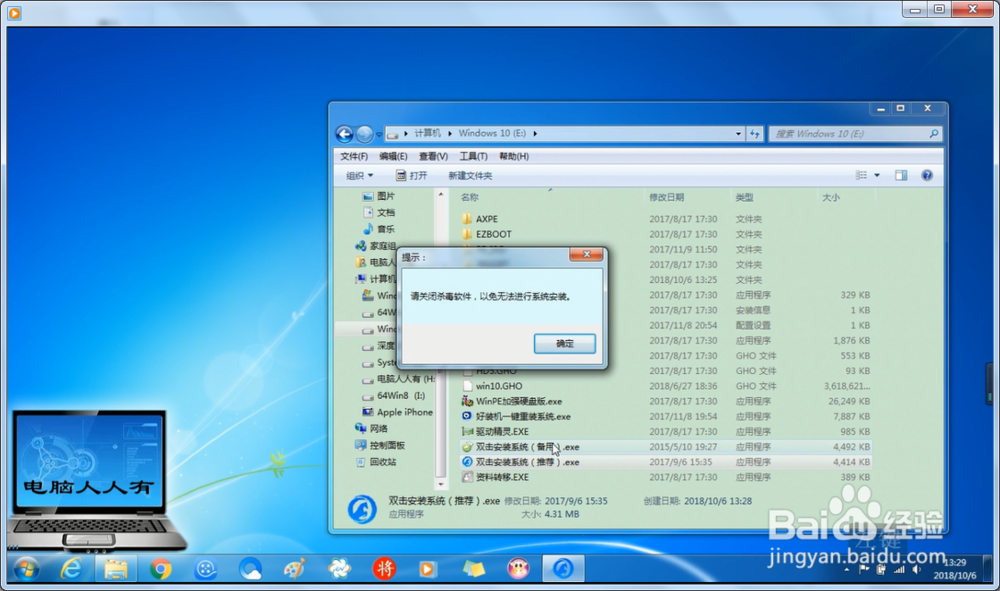
Task: Toggle the preview pane icon
Action: coord(901,175)
